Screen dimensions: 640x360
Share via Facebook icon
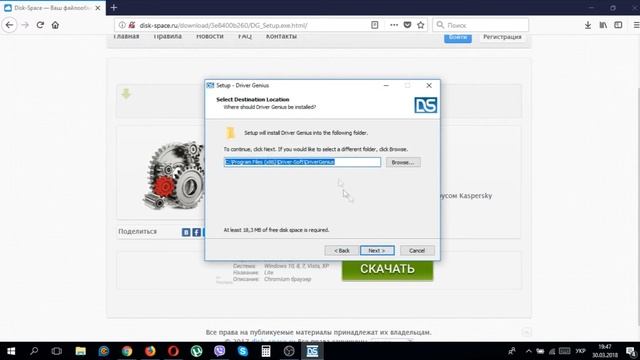tap(196, 232)
